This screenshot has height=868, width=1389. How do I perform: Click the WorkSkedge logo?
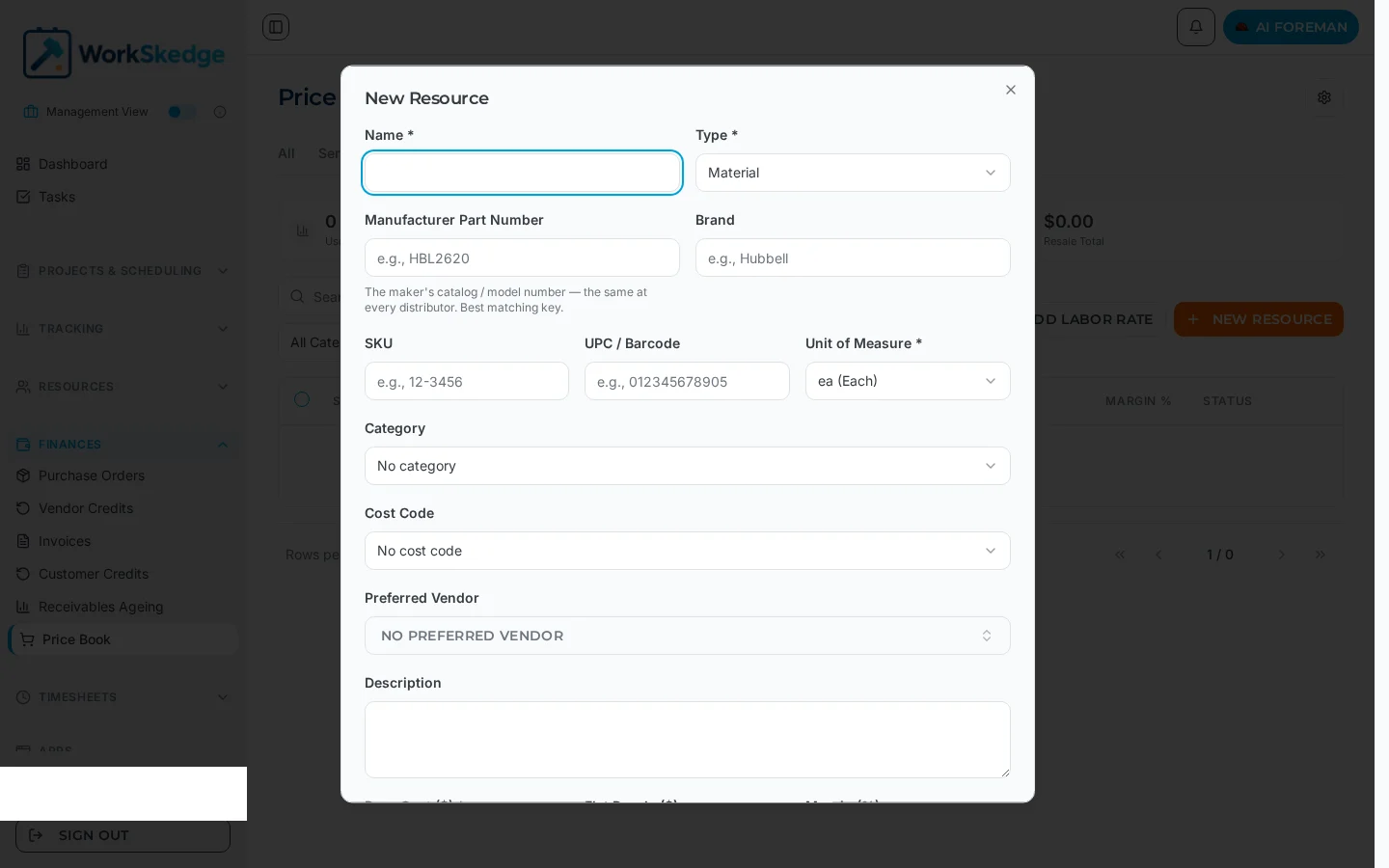tap(123, 53)
